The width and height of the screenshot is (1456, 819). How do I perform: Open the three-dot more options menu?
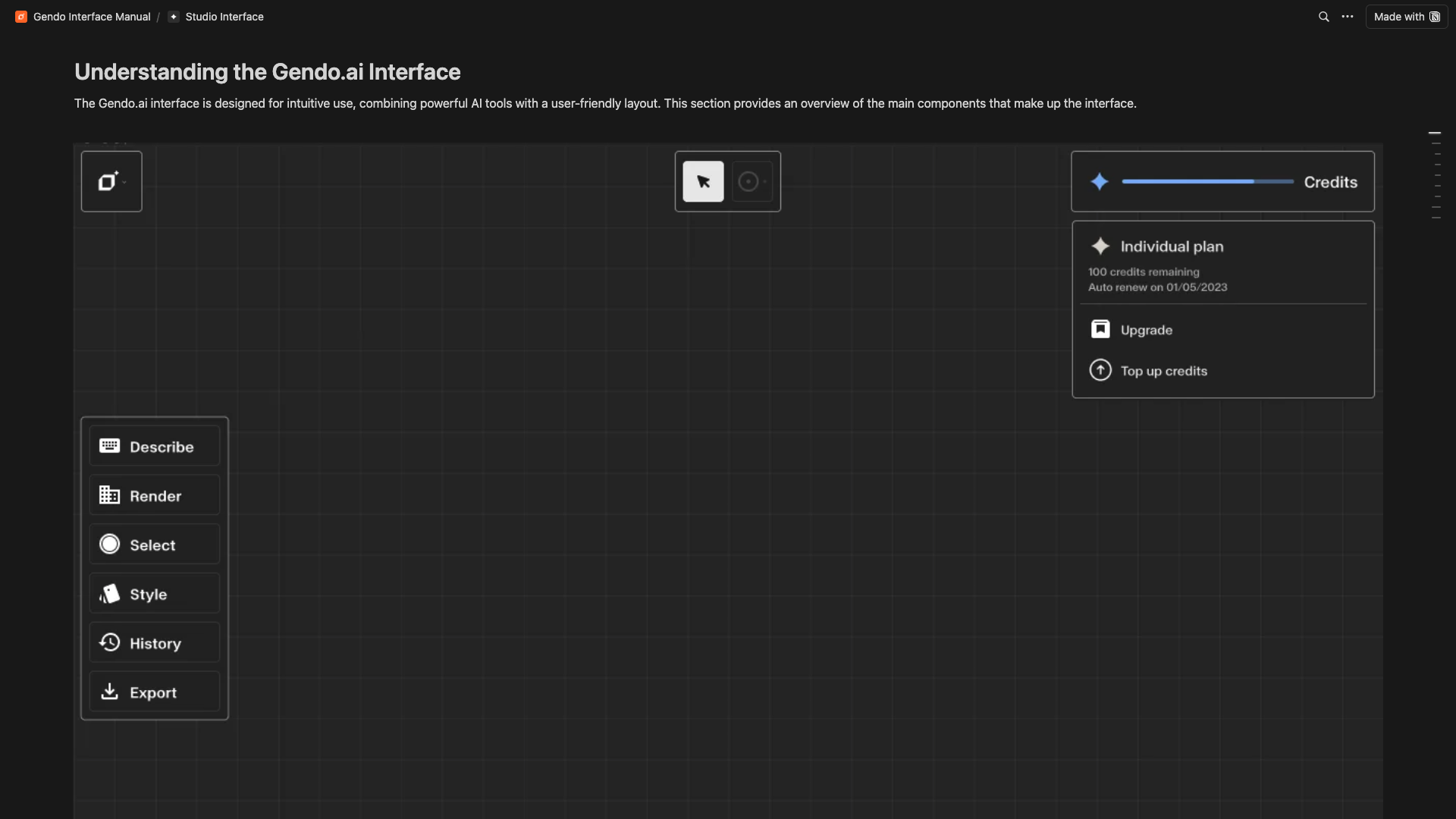(1347, 17)
